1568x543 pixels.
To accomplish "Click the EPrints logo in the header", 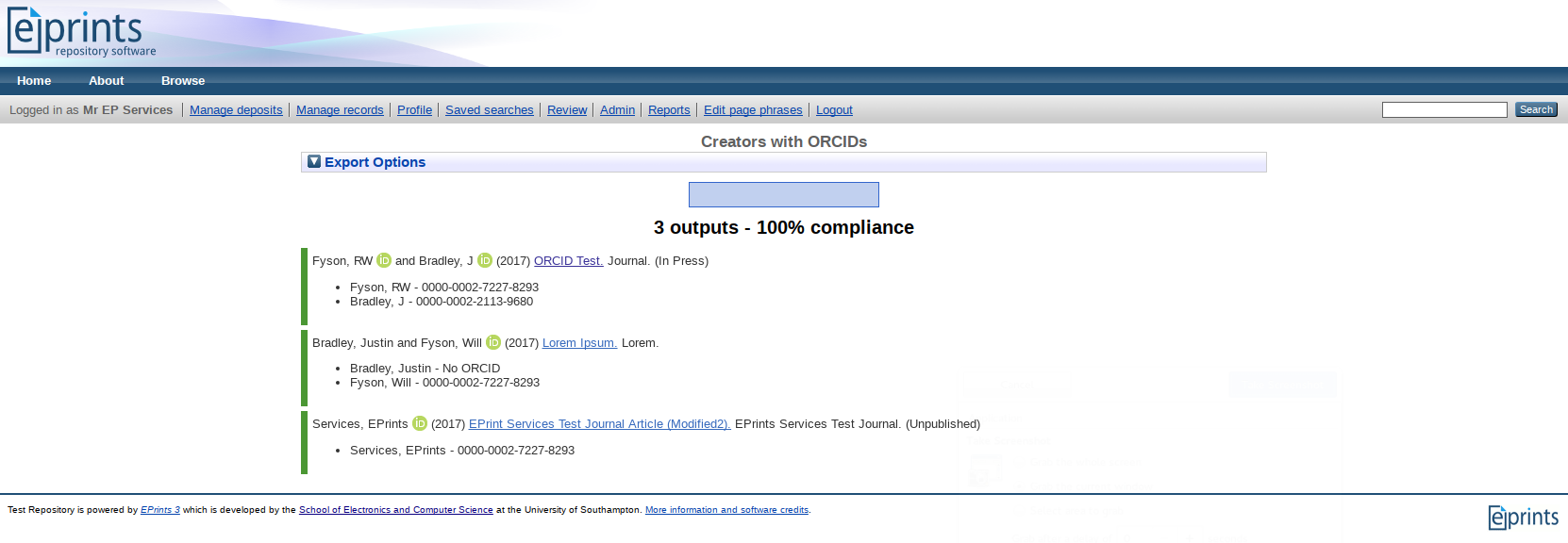I will coord(81,32).
